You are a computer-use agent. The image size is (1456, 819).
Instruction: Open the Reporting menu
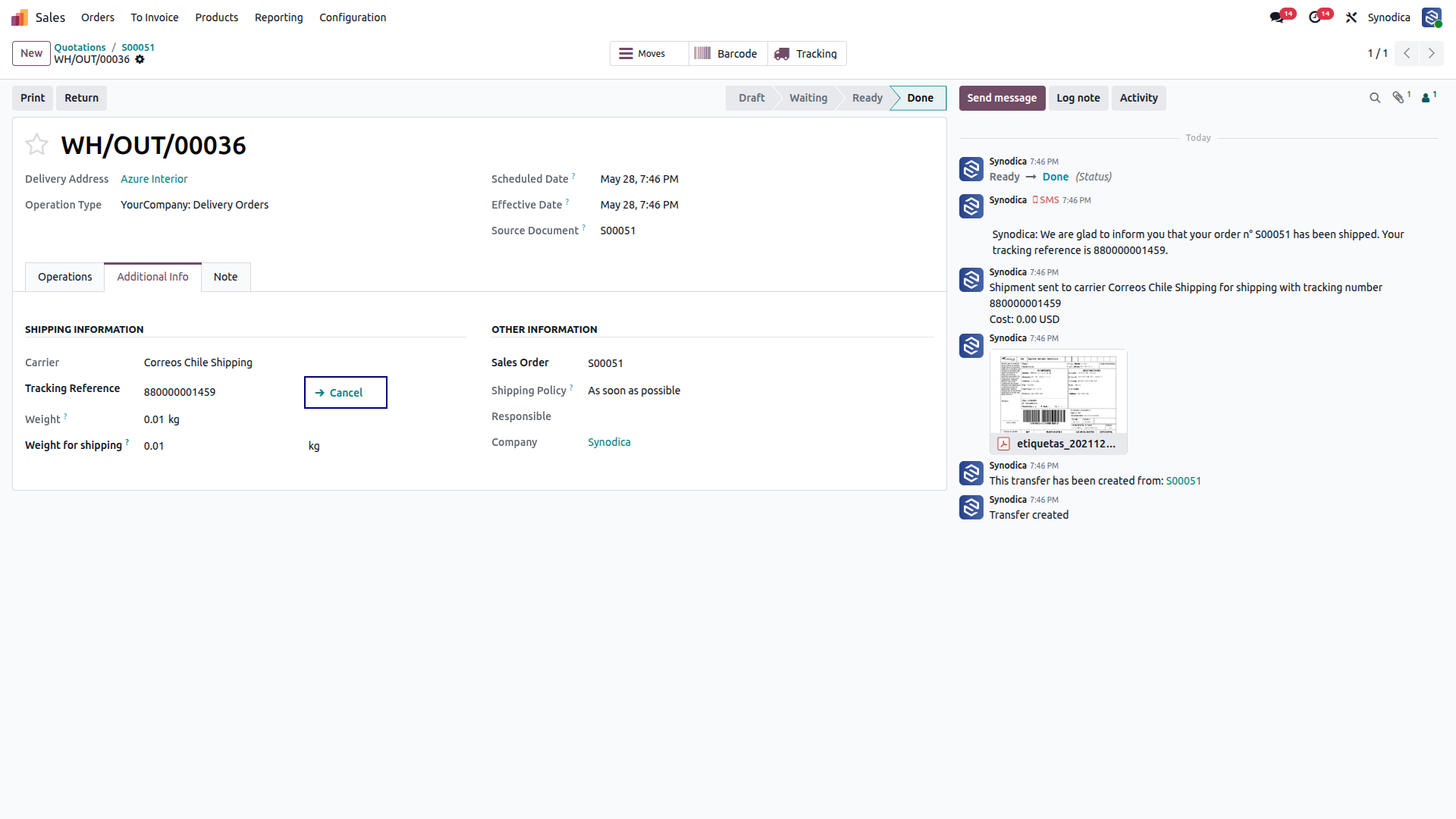click(279, 17)
